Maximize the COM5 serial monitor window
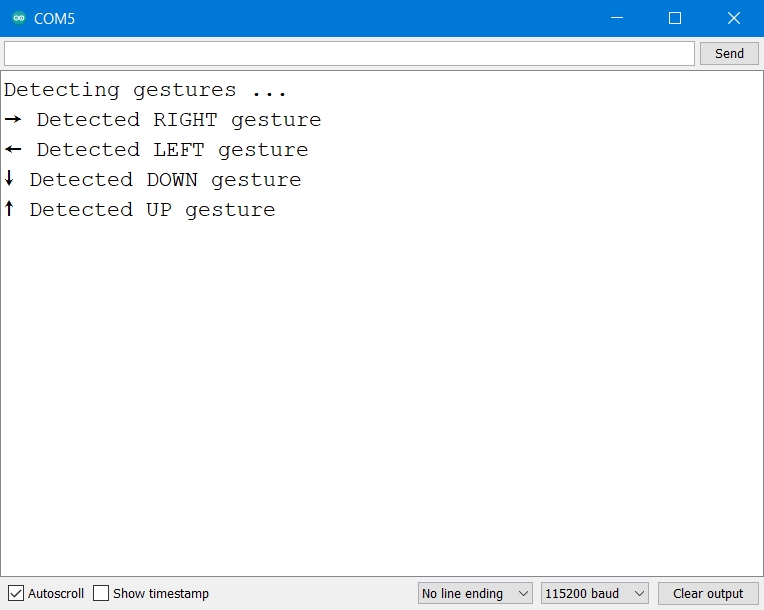The image size is (764, 610). pyautogui.click(x=675, y=18)
